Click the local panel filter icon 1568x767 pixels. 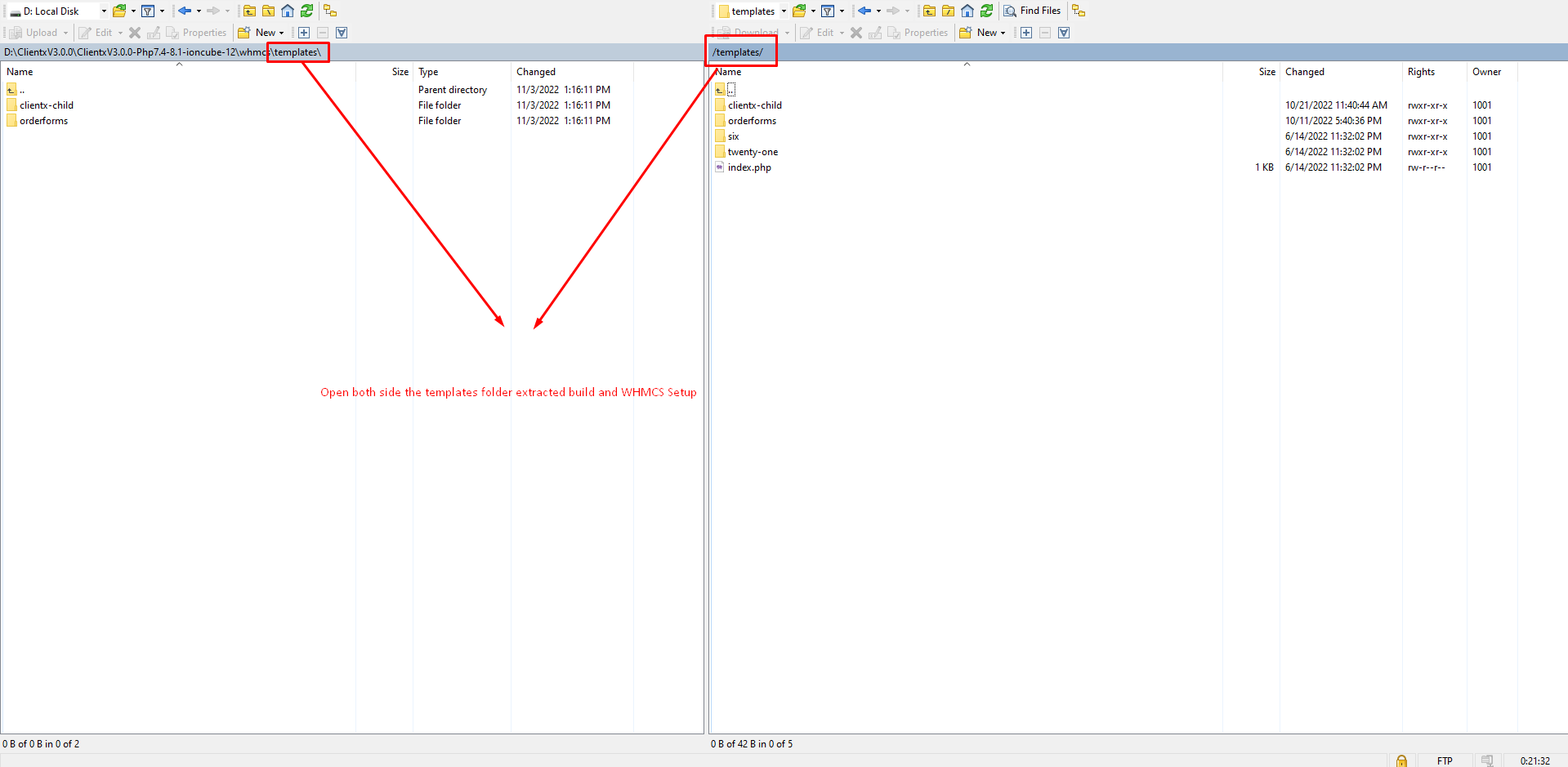point(148,11)
